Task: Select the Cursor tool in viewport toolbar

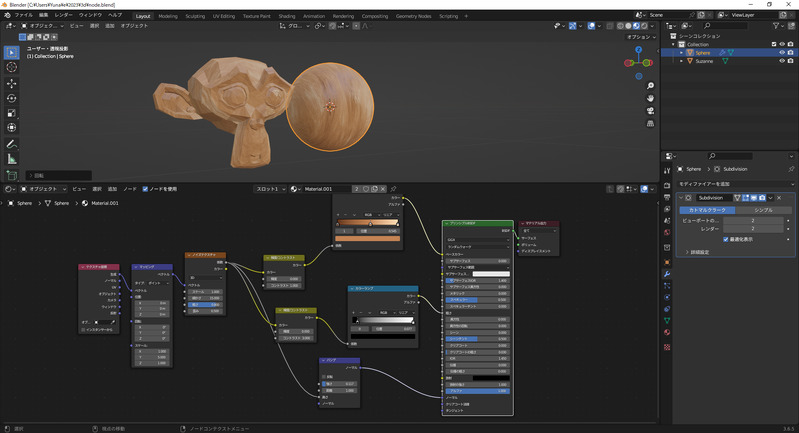Action: pos(12,67)
